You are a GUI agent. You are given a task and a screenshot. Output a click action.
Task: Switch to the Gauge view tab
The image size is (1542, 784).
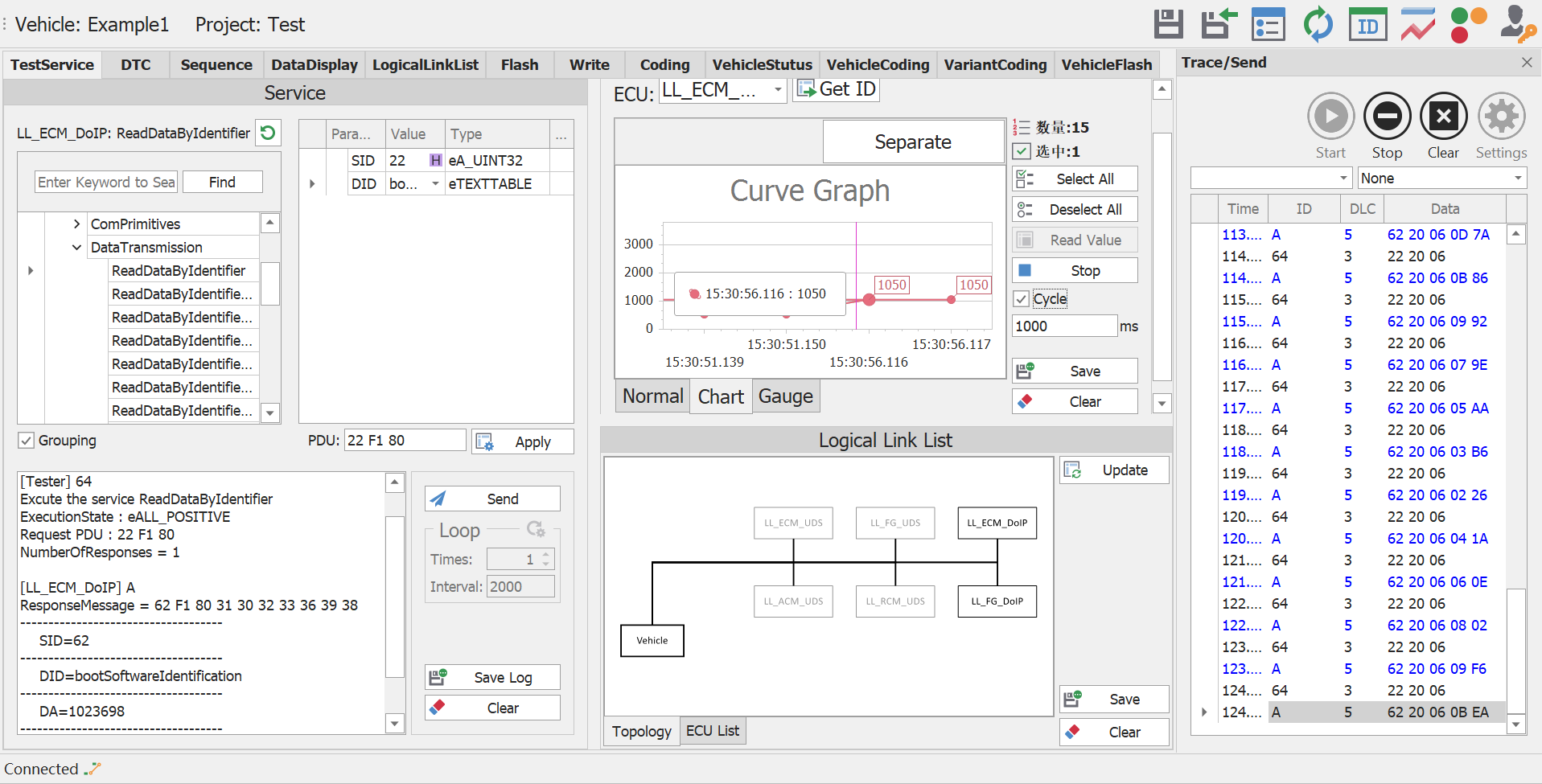[786, 396]
